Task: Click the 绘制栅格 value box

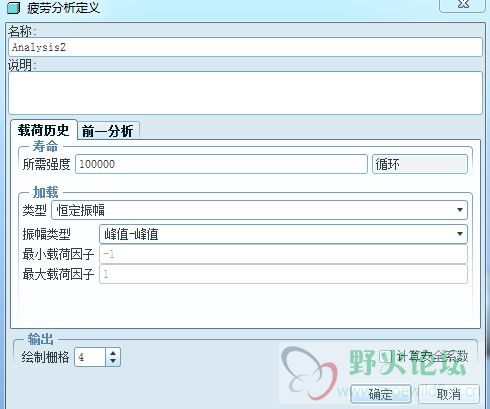Action: pyautogui.click(x=90, y=357)
